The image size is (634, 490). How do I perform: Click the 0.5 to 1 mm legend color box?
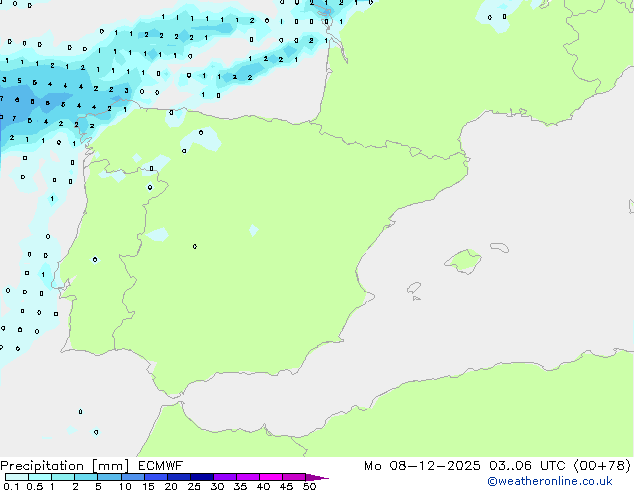tap(40, 477)
